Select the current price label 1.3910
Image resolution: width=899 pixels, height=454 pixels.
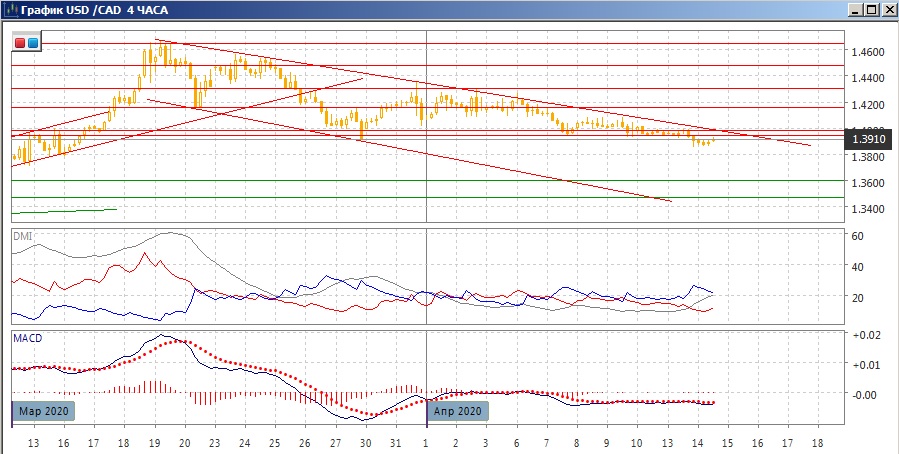869,139
